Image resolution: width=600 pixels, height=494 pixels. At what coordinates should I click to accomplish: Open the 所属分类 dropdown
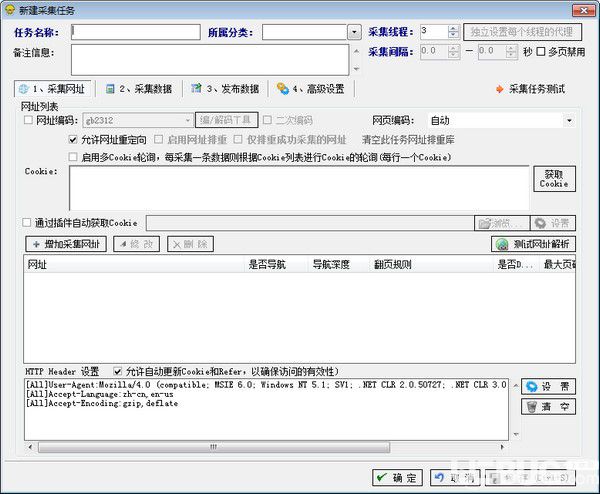tap(354, 33)
